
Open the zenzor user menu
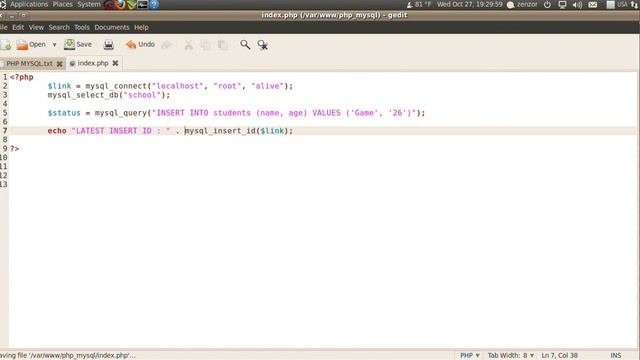click(x=522, y=4)
